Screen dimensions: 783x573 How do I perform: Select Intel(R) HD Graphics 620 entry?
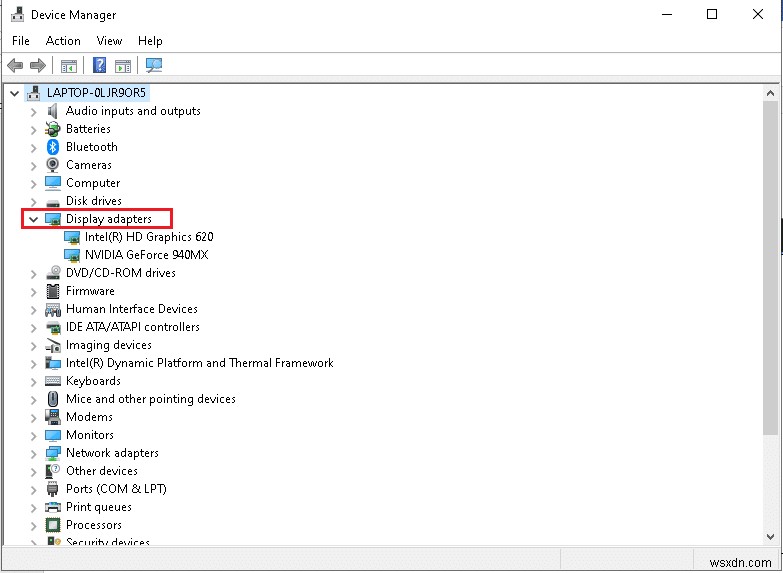(x=149, y=237)
